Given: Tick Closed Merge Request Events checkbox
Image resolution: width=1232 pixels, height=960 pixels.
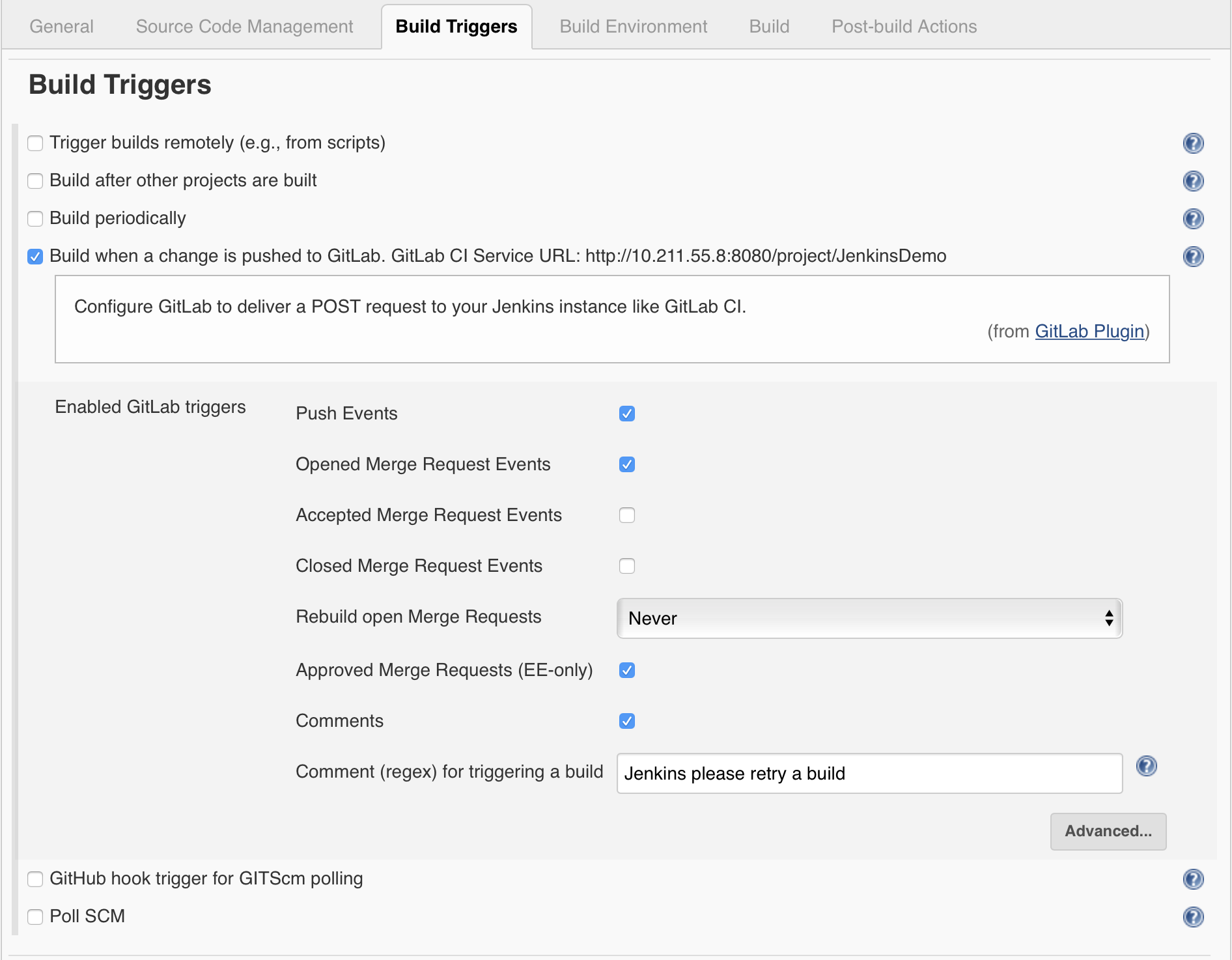Looking at the screenshot, I should coord(627,567).
